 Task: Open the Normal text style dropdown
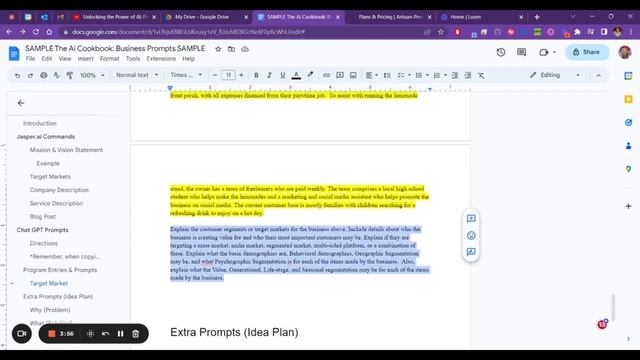(137, 75)
